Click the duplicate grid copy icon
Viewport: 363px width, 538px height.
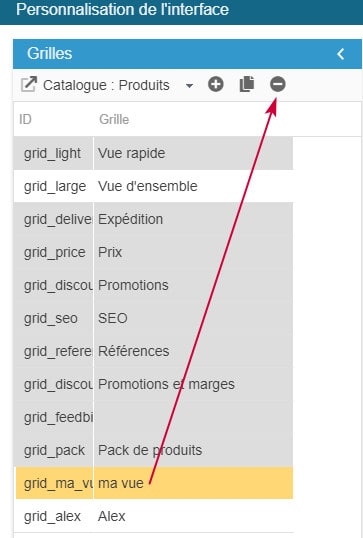(x=247, y=84)
